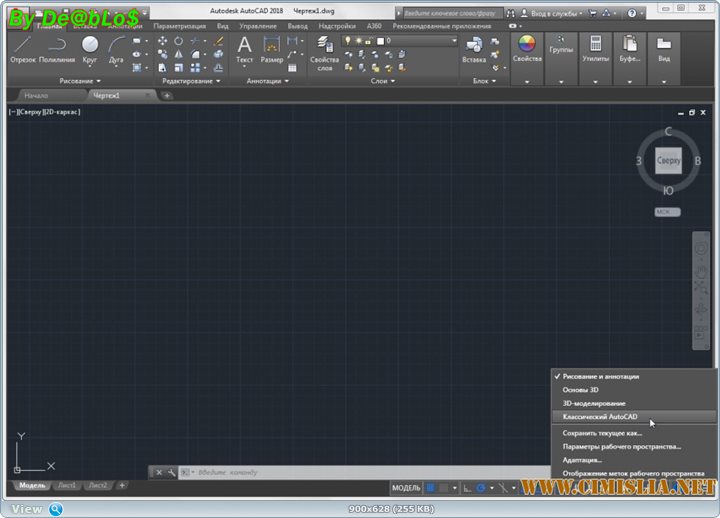This screenshot has height=518, width=720.
Task: Toggle МОДЕЛЬ model space button
Action: pyautogui.click(x=405, y=487)
